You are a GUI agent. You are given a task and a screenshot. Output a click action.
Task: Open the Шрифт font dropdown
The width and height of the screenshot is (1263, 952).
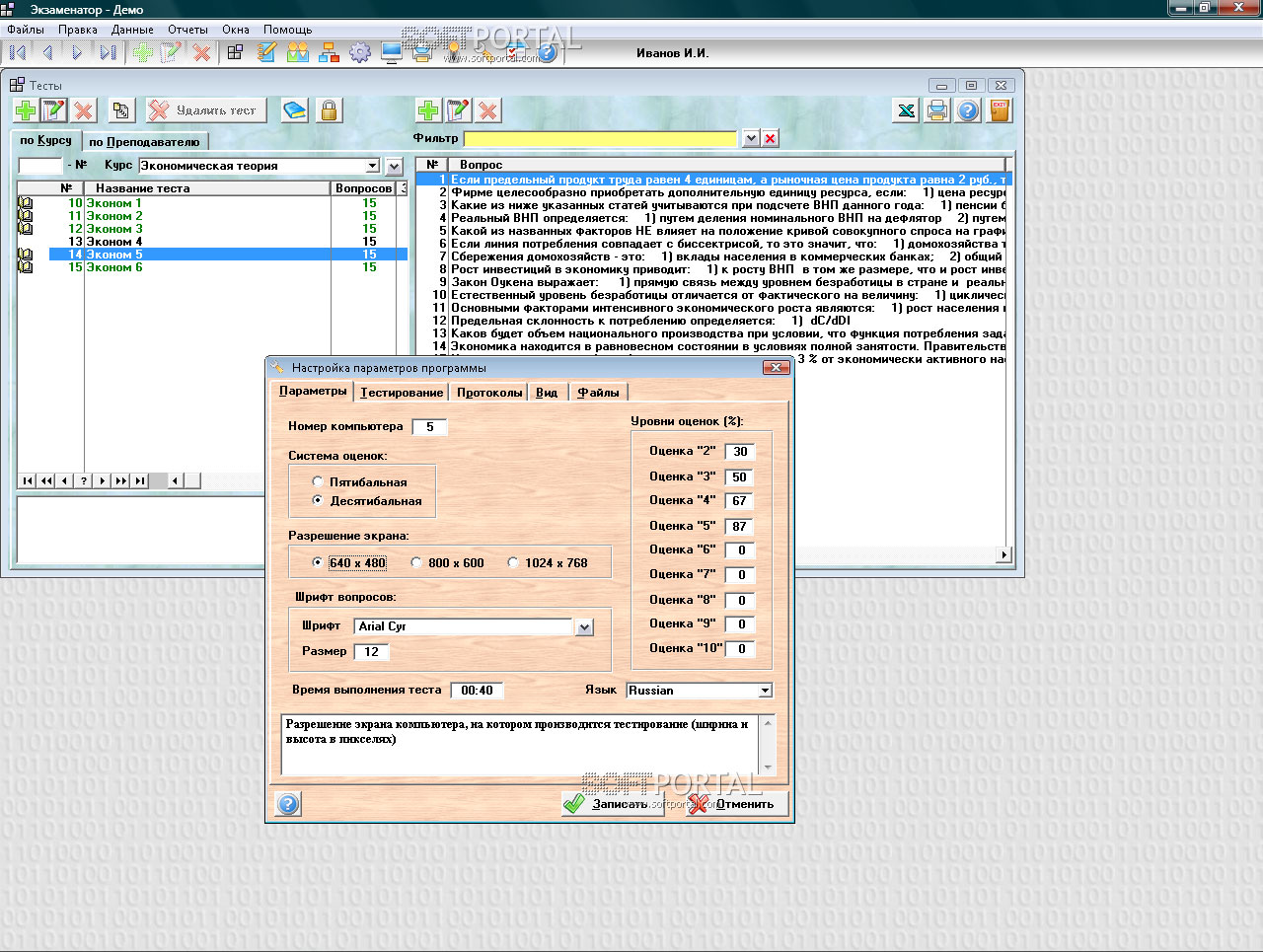coord(584,627)
